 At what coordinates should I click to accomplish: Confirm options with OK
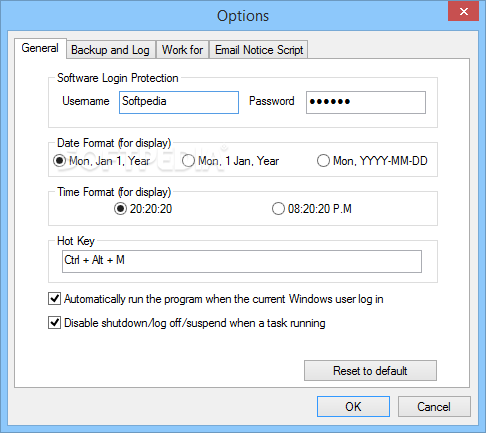353,406
